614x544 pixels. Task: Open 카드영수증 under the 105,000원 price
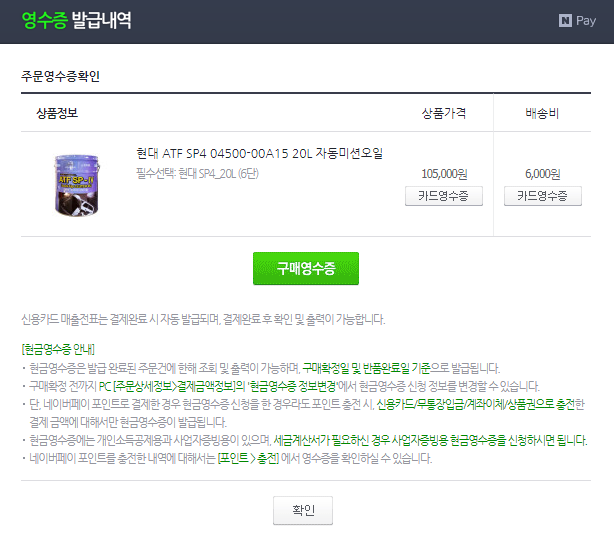[444, 196]
